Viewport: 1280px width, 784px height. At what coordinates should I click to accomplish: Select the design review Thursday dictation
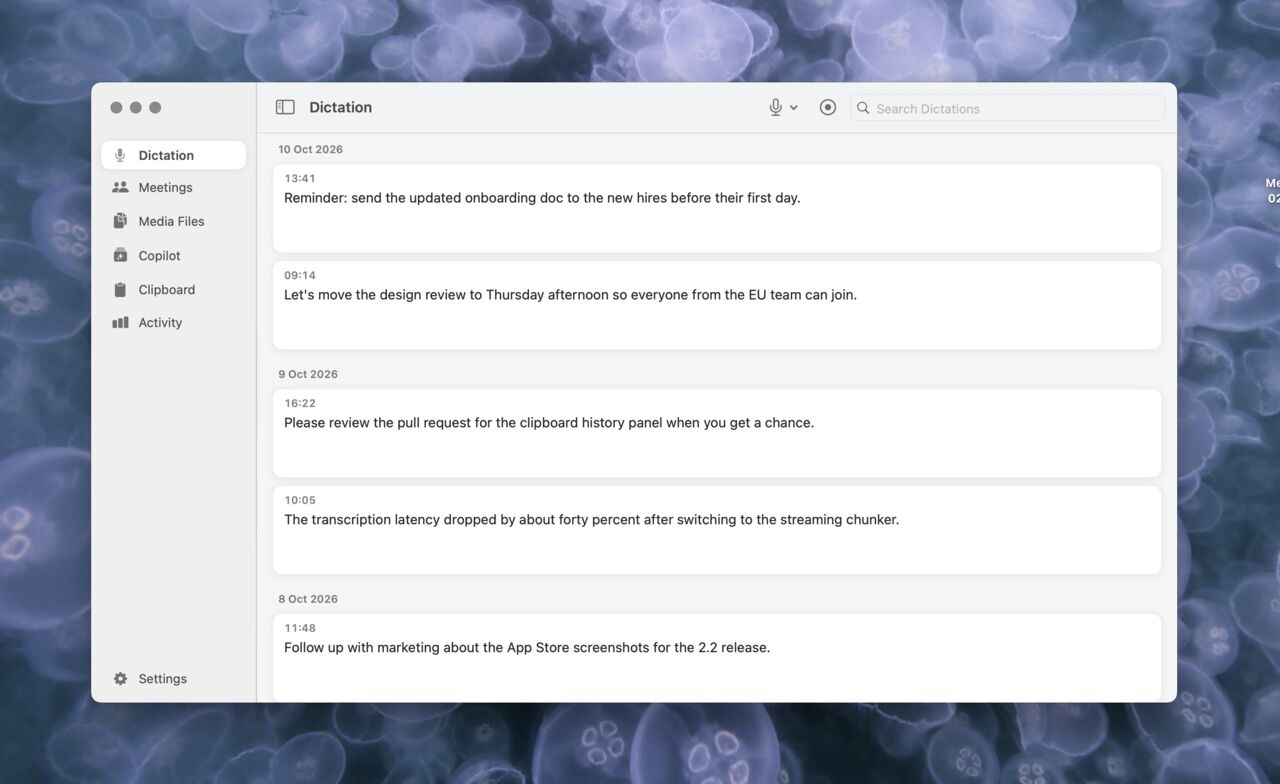pyautogui.click(x=717, y=305)
